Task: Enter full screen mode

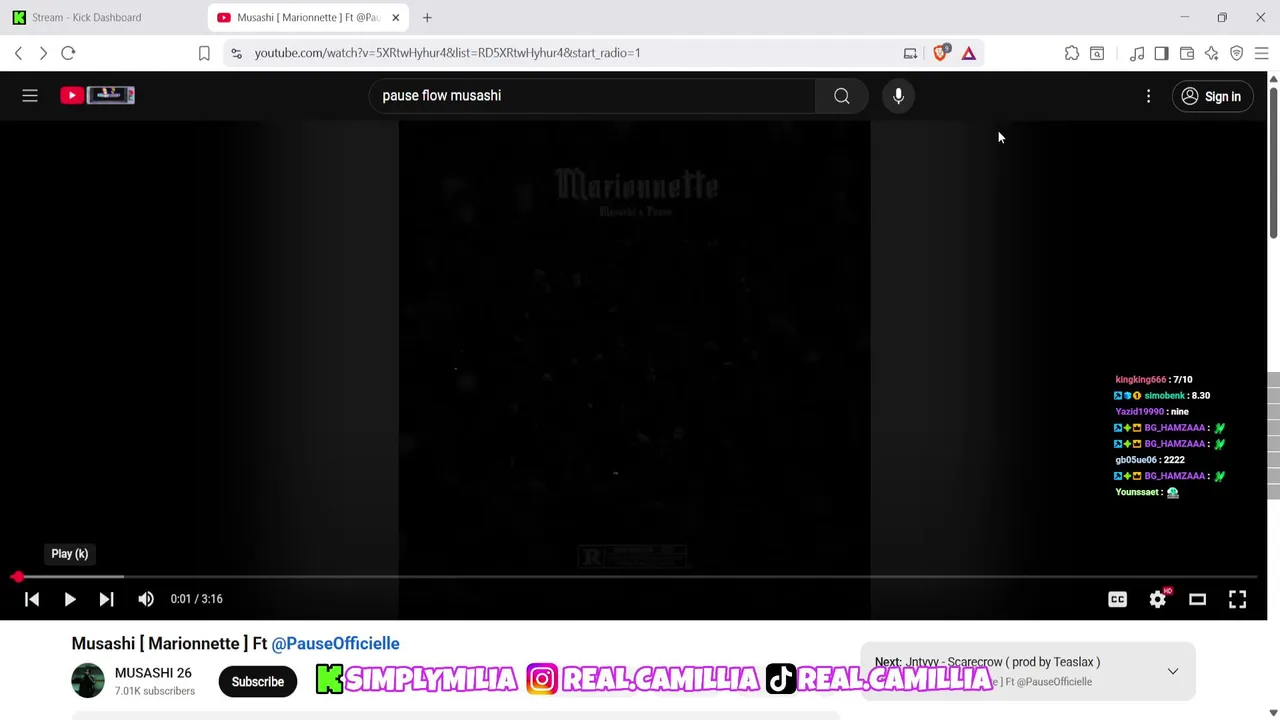Action: (1237, 599)
